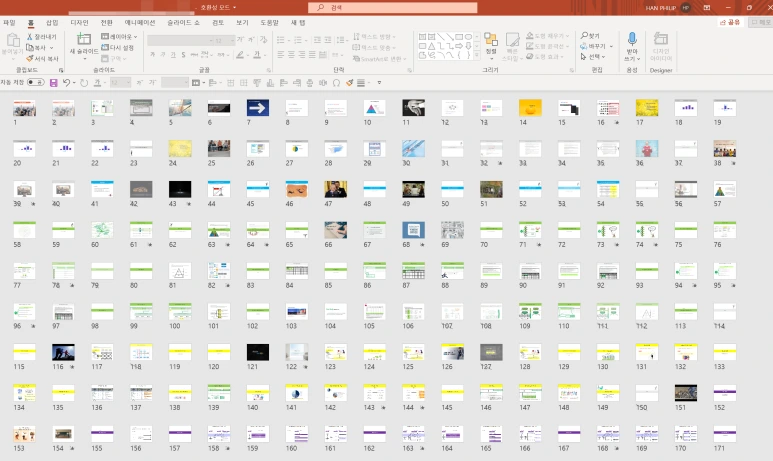
Task: Click the paintbrush icon in quick access toolbar
Action: [350, 83]
